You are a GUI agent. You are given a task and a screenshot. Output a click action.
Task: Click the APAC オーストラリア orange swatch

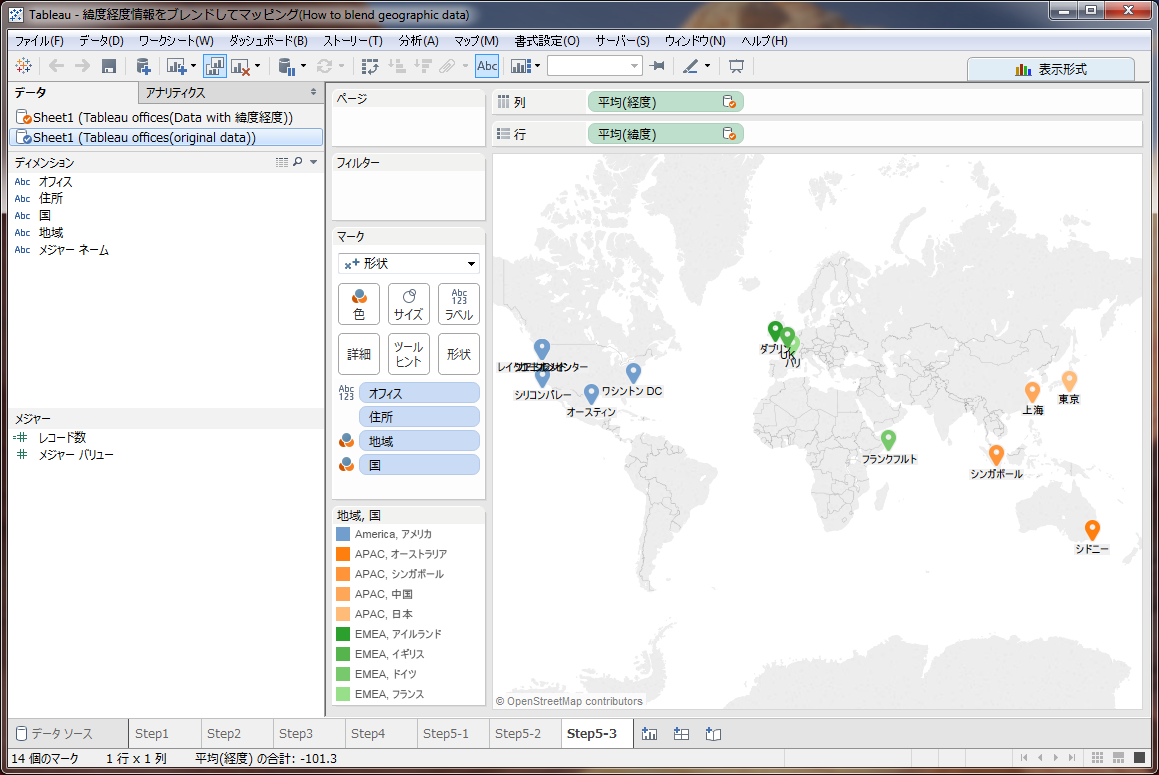(x=343, y=554)
